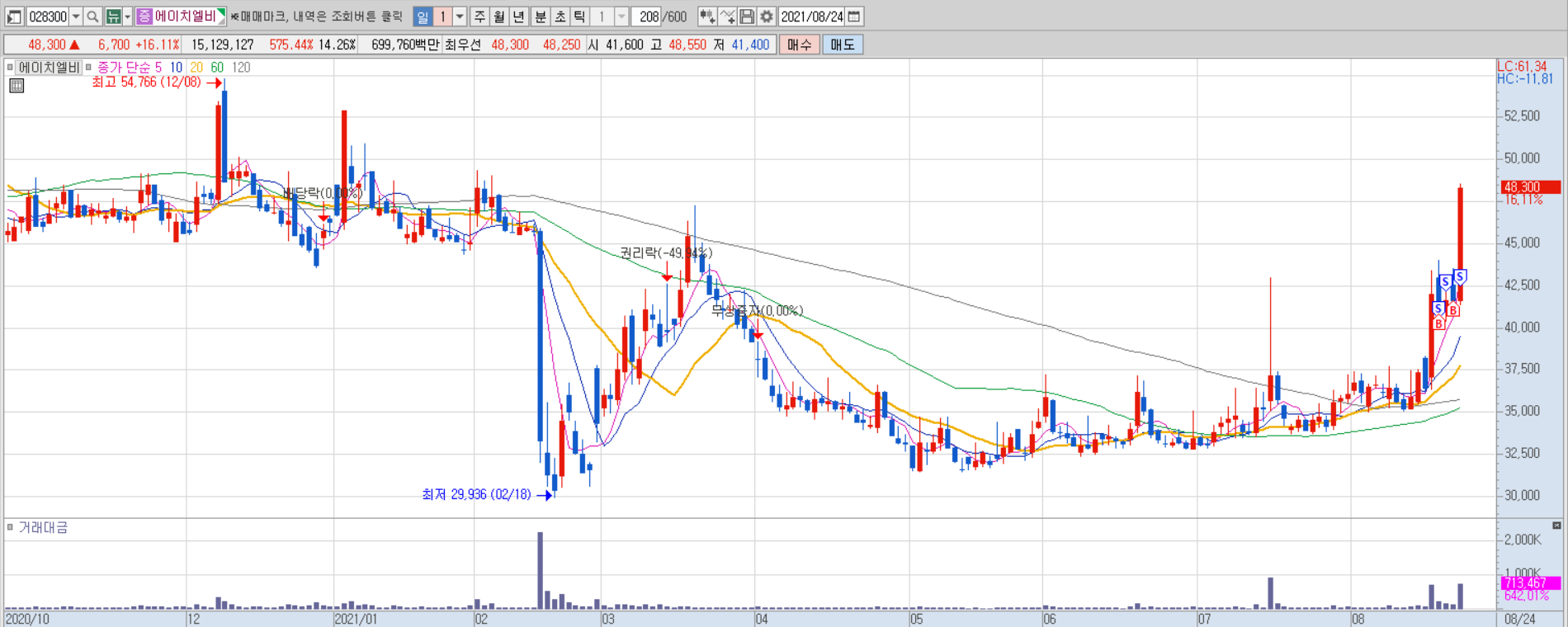The width and height of the screenshot is (1568, 627).
Task: Switch chart to 월 monthly
Action: pyautogui.click(x=499, y=16)
